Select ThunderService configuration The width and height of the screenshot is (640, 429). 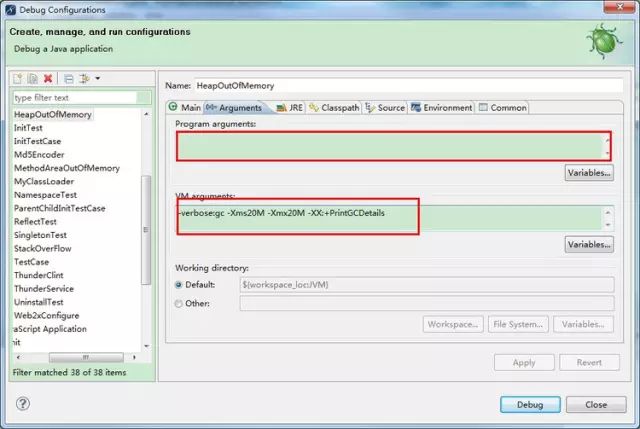tap(44, 289)
